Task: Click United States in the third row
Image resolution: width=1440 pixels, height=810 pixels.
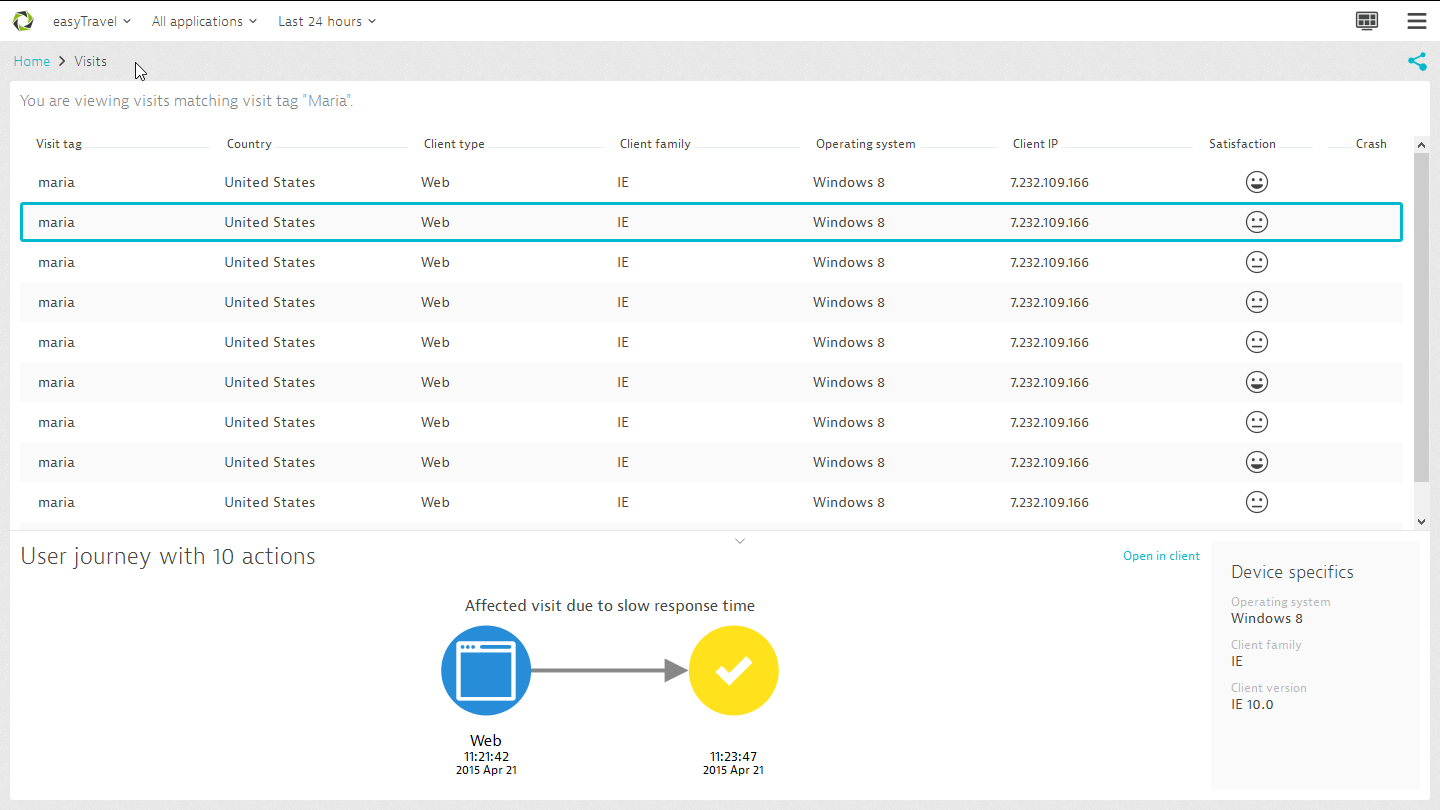Action: pyautogui.click(x=269, y=262)
